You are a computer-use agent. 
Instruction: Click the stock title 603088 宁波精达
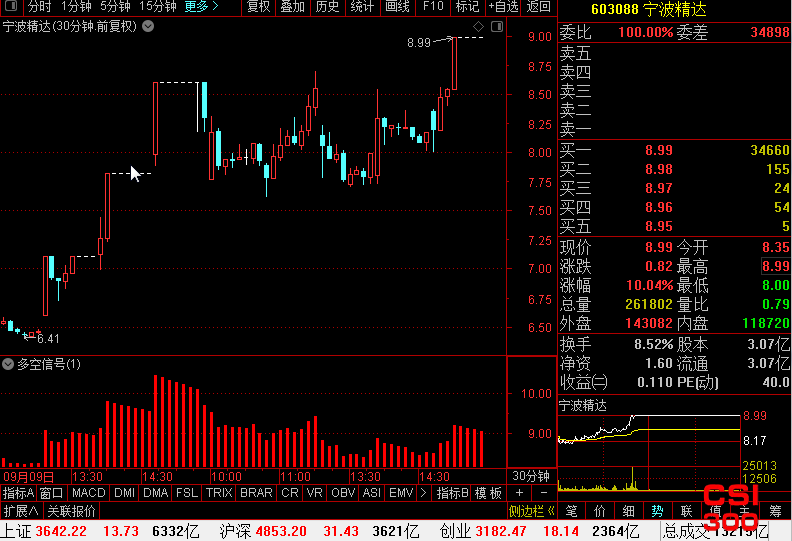tap(649, 10)
